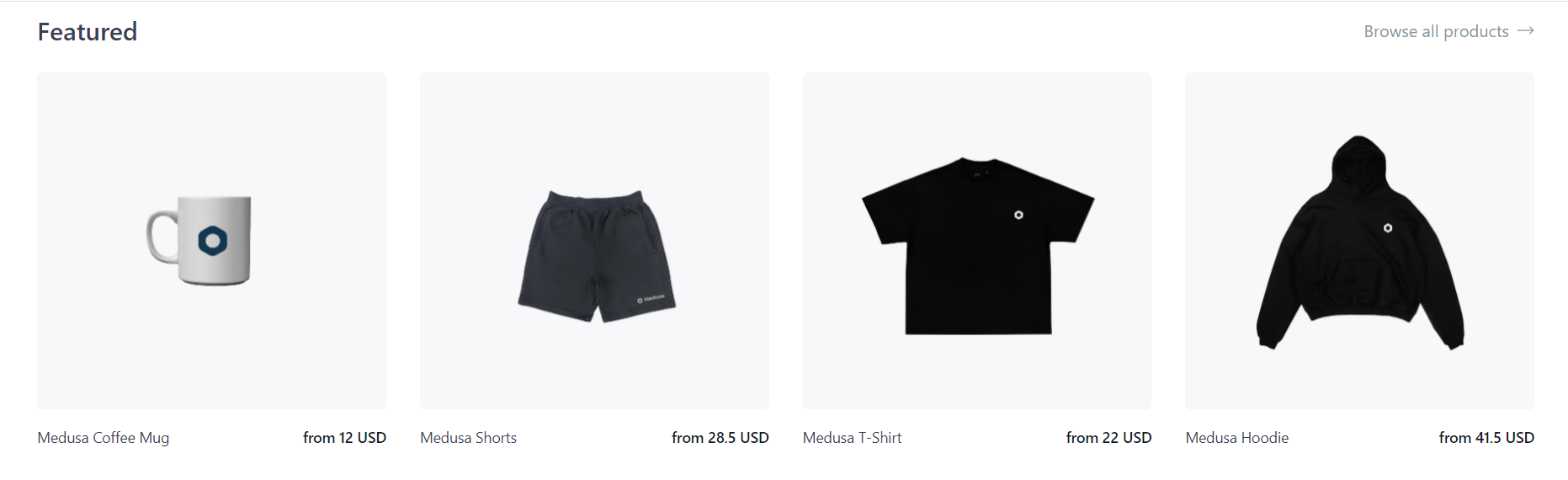Screen dimensions: 1568x480
Task: Click the from 22 USD price
Action: (1108, 438)
